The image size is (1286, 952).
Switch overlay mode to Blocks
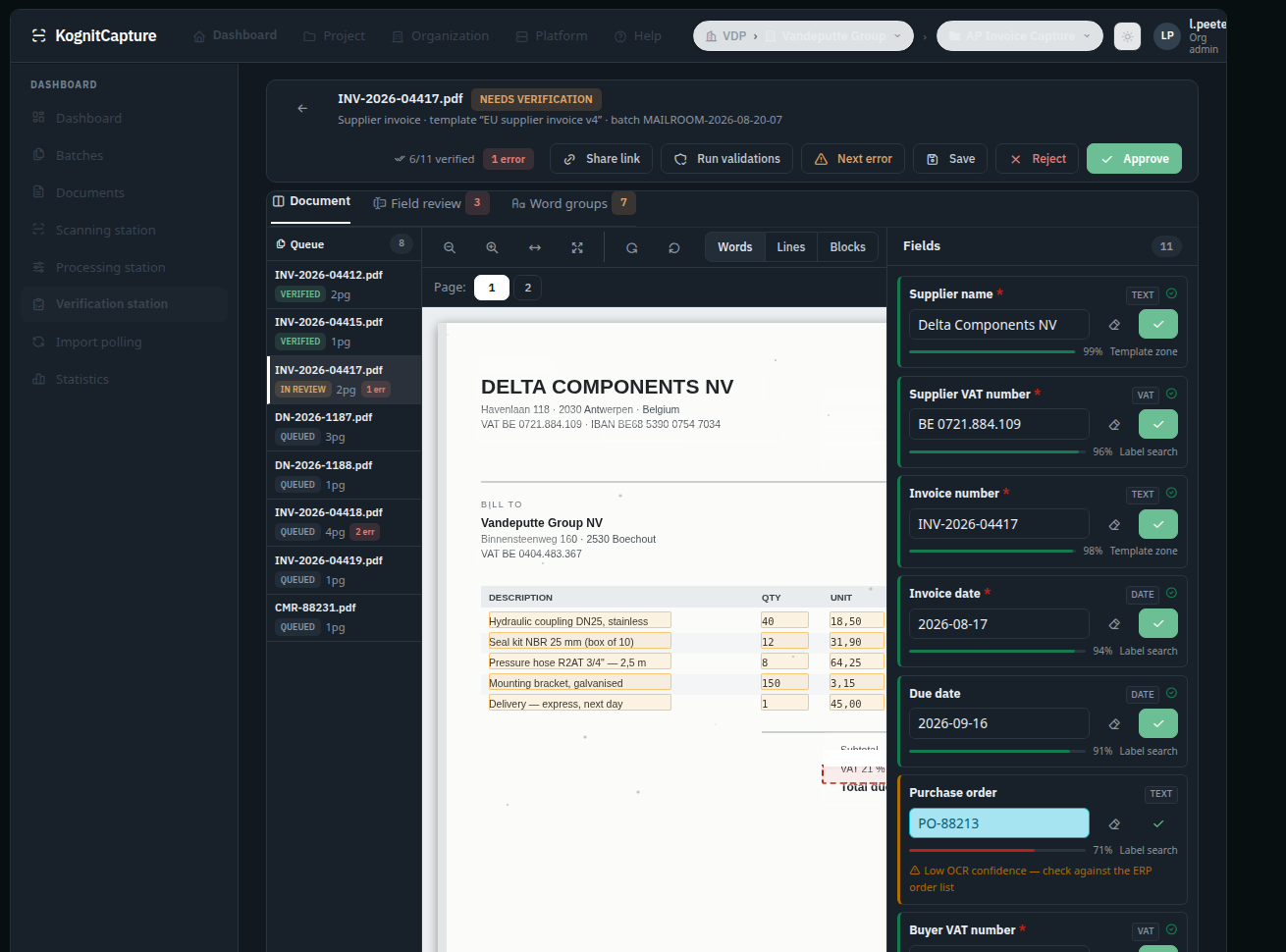(847, 247)
